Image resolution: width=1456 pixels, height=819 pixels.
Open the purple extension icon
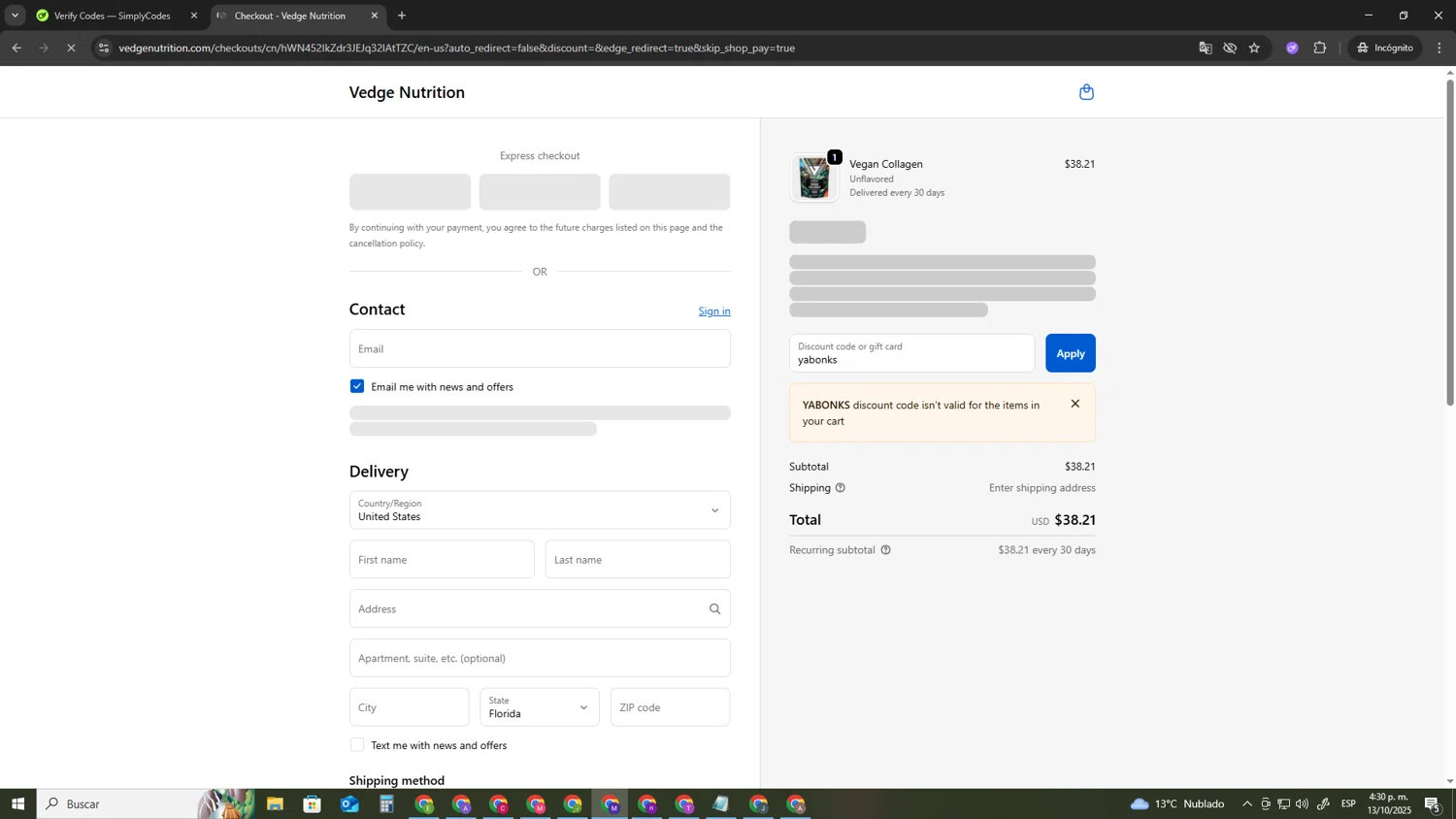[1292, 48]
